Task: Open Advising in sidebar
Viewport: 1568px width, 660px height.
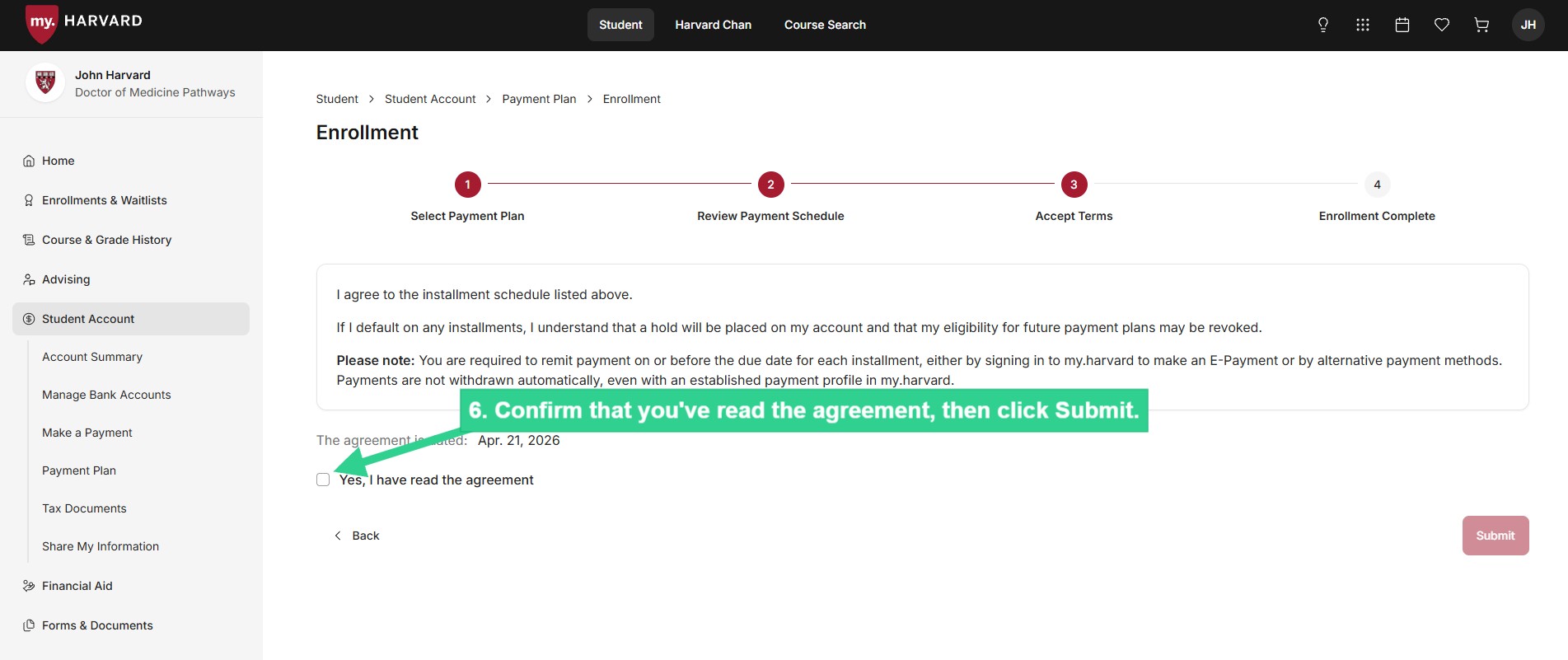Action: (131, 279)
